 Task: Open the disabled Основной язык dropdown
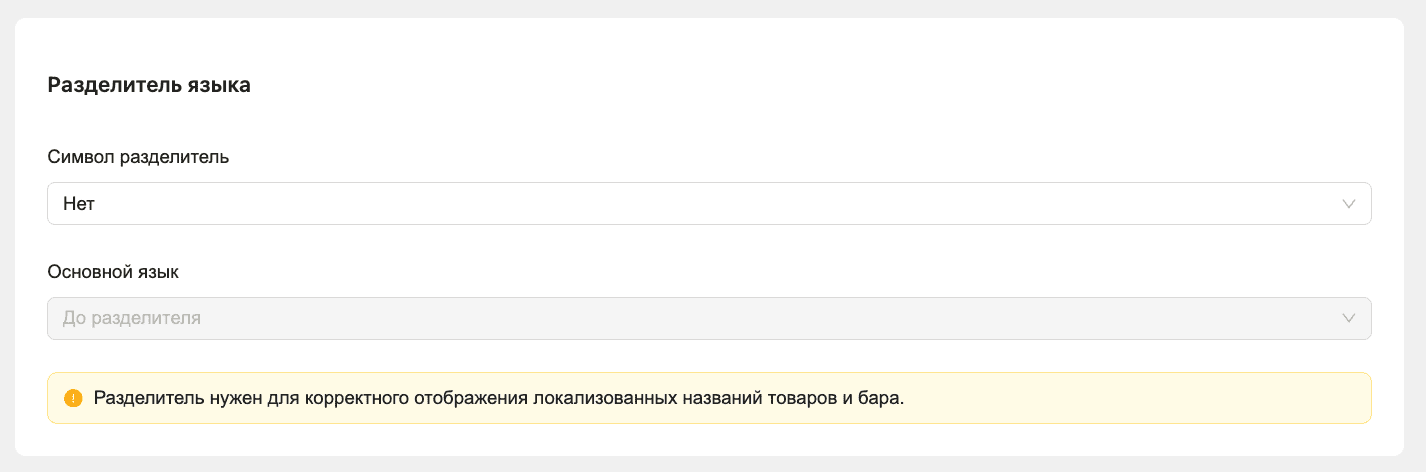709,318
